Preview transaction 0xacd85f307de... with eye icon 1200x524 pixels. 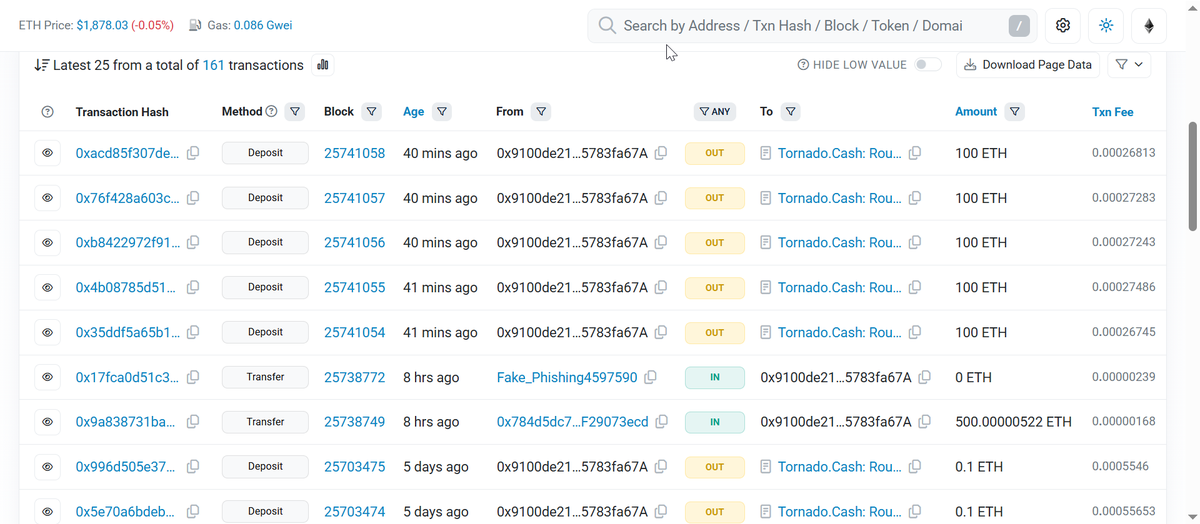pos(47,153)
